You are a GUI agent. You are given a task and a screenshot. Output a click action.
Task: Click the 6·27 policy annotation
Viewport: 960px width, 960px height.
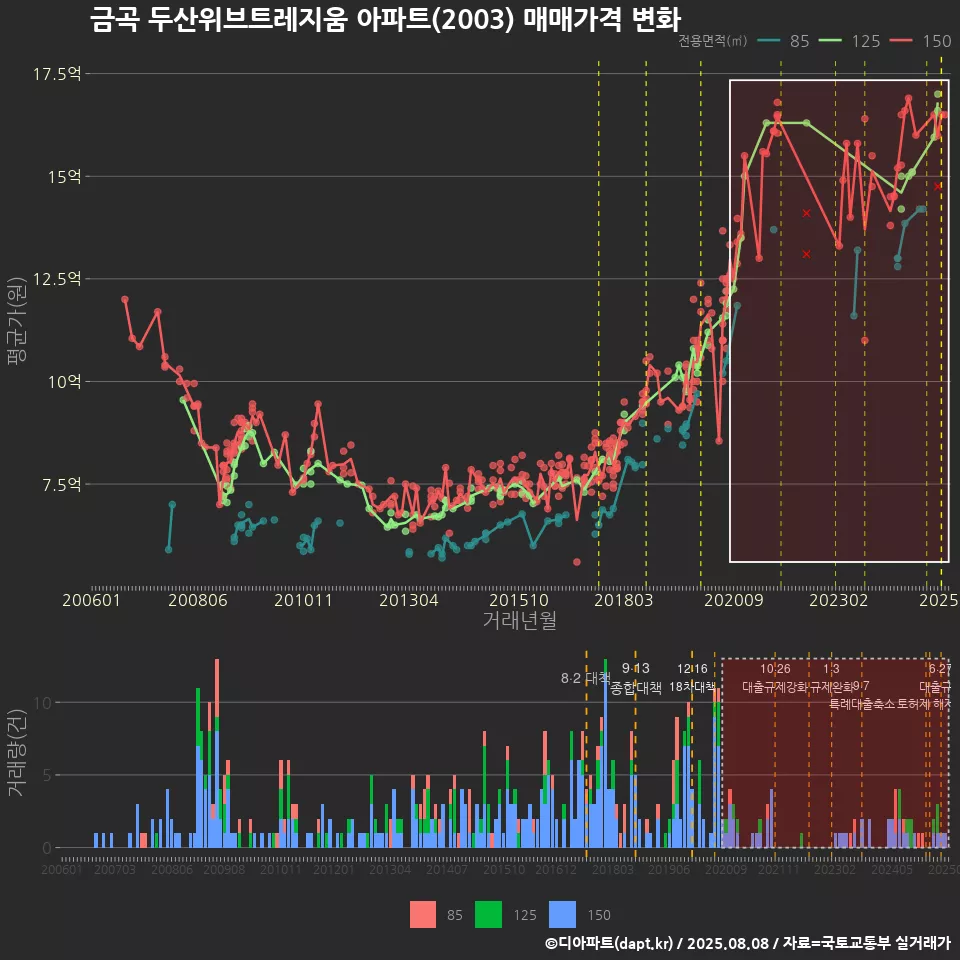(x=940, y=669)
